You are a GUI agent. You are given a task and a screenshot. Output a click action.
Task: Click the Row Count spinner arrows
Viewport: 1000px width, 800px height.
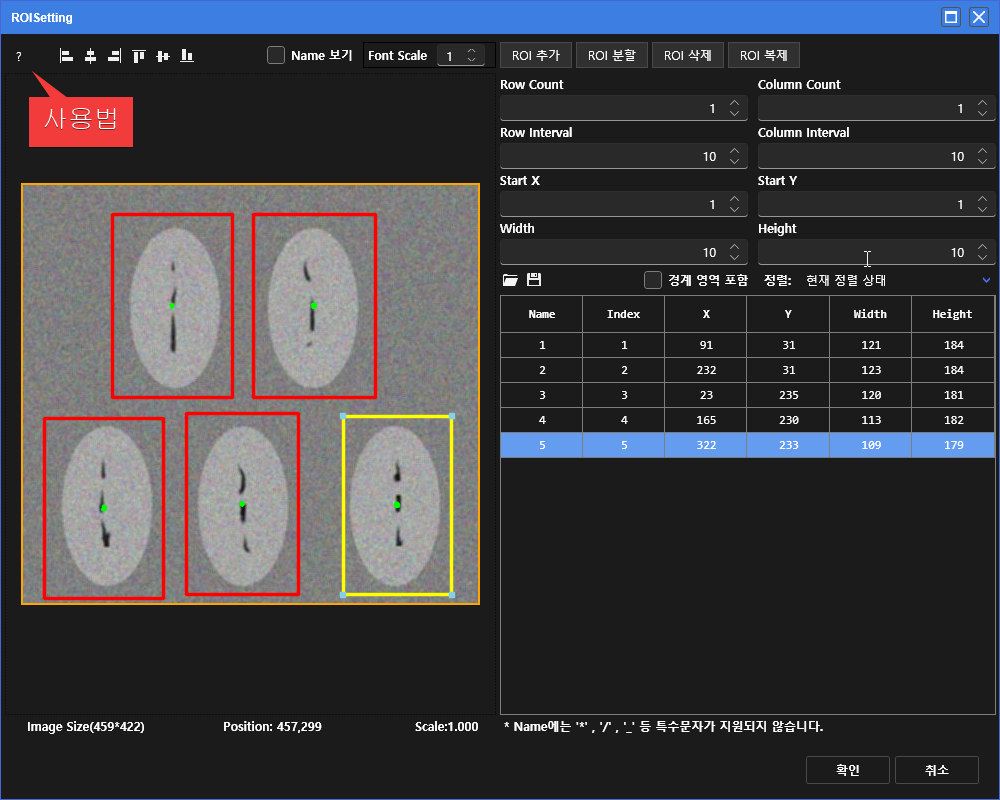coord(735,108)
